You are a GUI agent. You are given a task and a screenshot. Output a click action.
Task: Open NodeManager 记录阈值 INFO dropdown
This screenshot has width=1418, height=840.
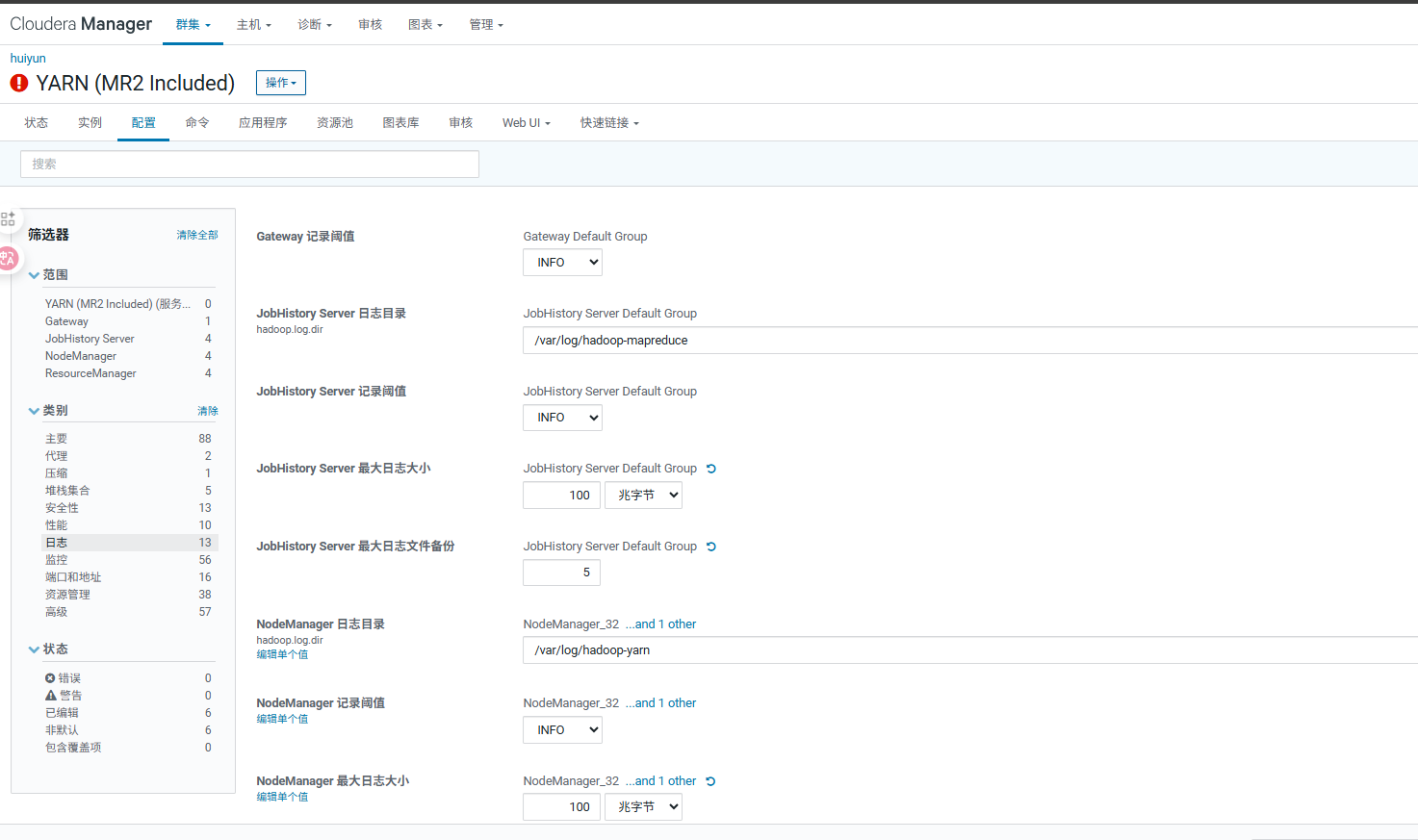coord(562,730)
